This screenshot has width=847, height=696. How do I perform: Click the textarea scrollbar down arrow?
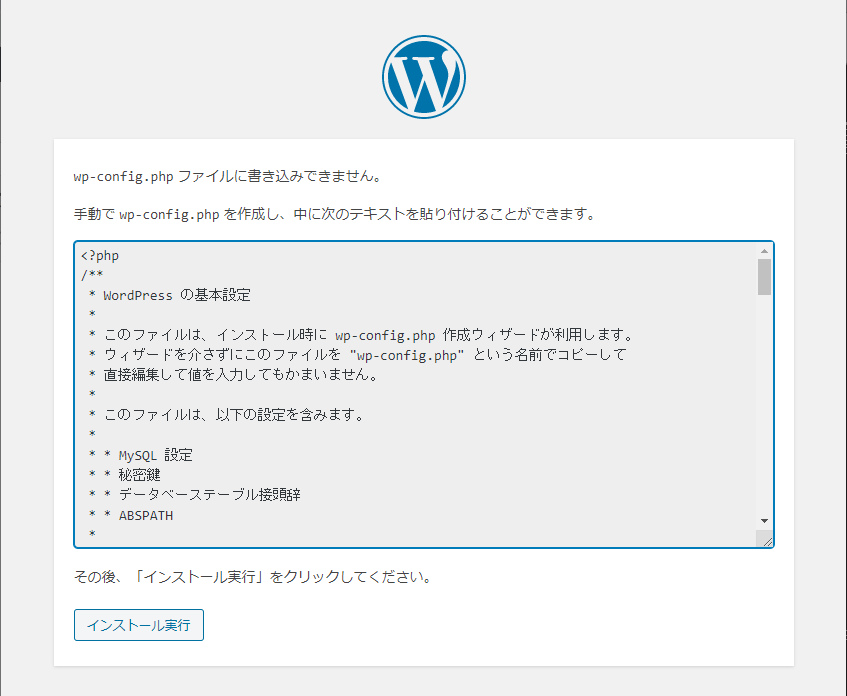(764, 521)
